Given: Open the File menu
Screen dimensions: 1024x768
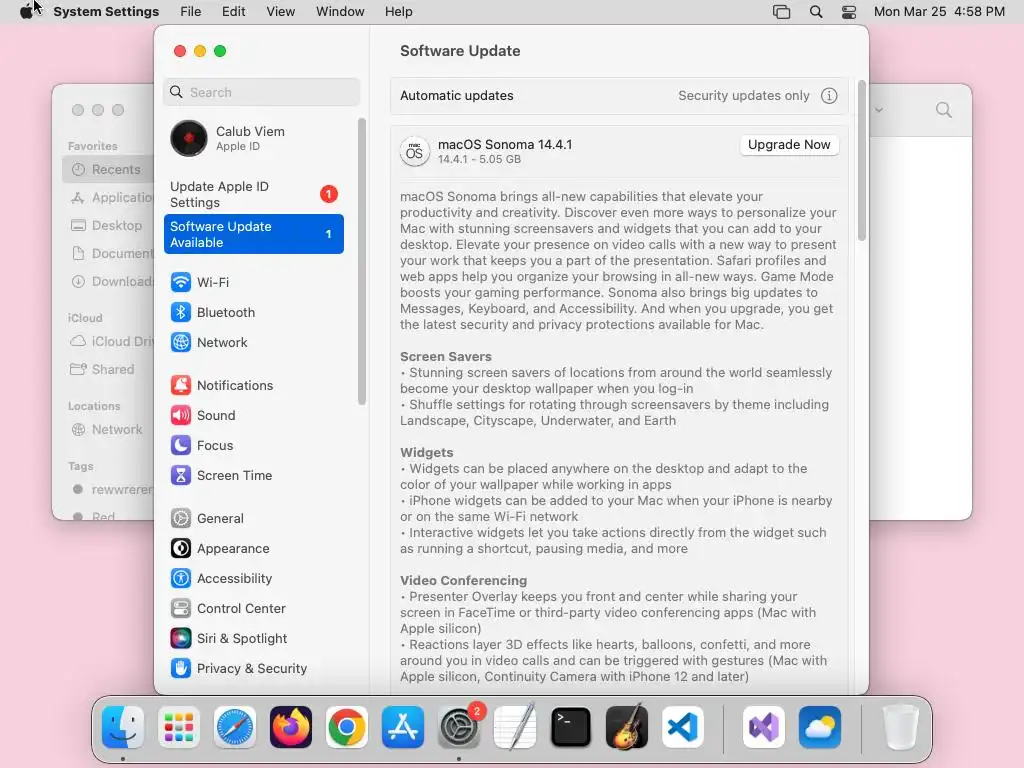Looking at the screenshot, I should [x=191, y=12].
